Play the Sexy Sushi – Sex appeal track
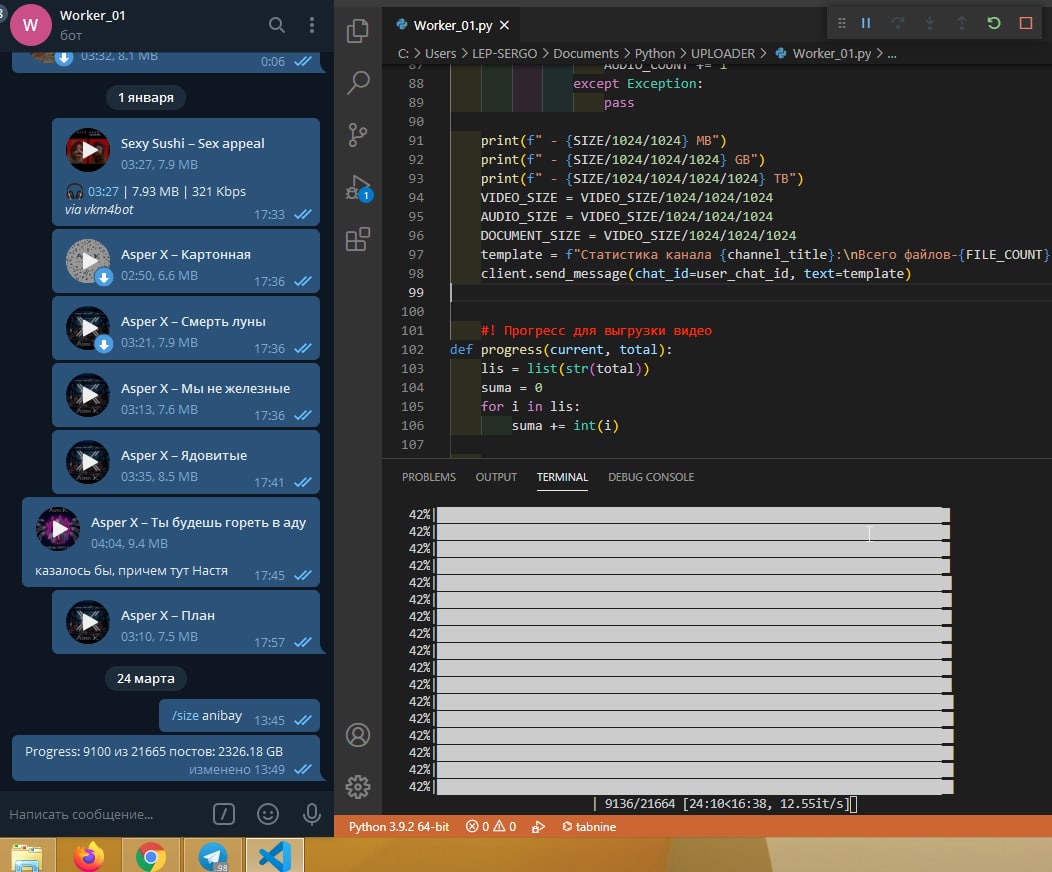The width and height of the screenshot is (1052, 872). pyautogui.click(x=88, y=151)
